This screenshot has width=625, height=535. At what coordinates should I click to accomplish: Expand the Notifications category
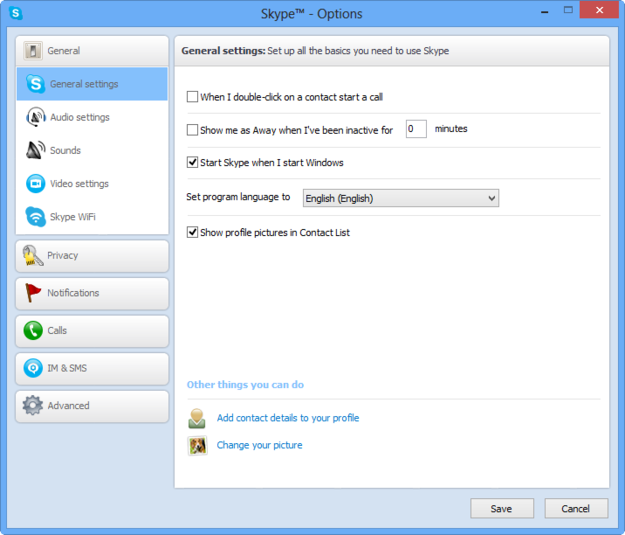[x=92, y=293]
